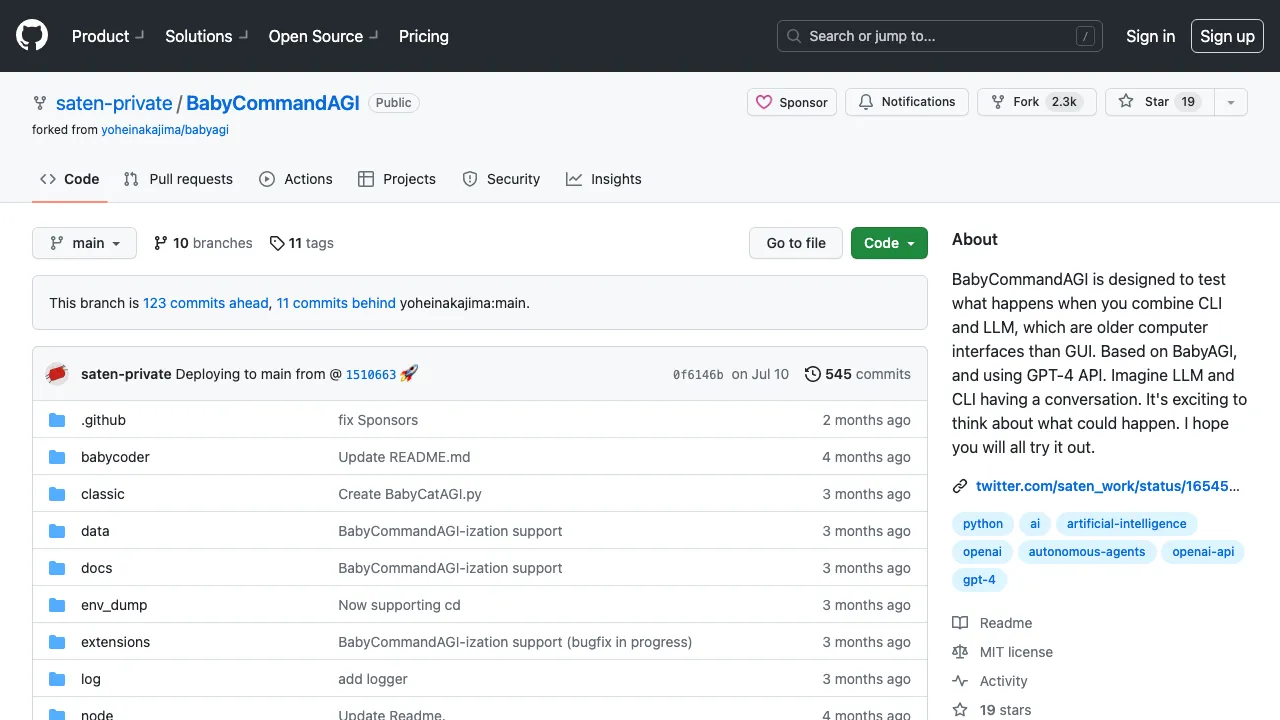
Task: Select the openai topic tag
Action: pos(982,552)
